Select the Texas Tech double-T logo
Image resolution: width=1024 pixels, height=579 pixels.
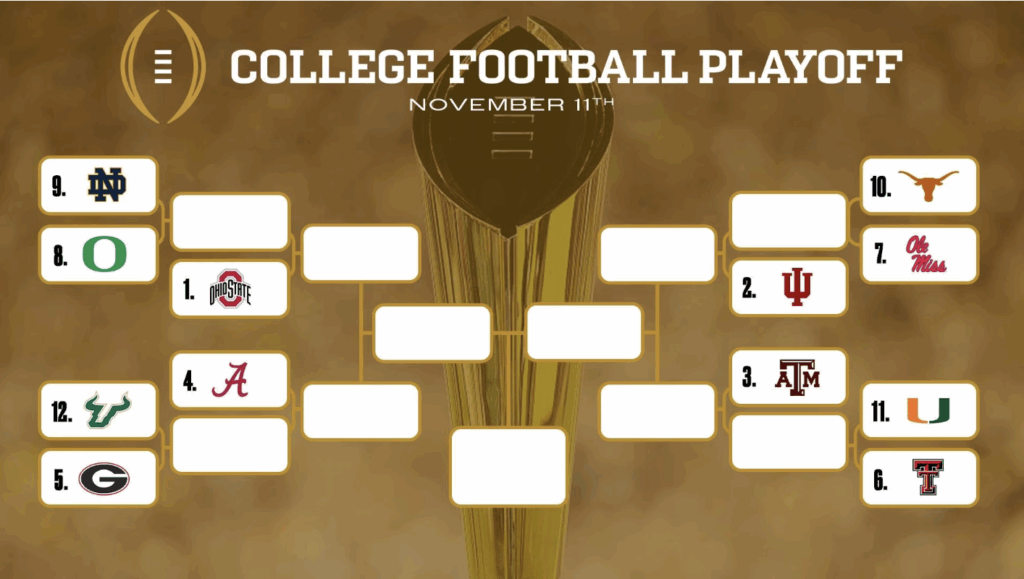pyautogui.click(x=928, y=478)
